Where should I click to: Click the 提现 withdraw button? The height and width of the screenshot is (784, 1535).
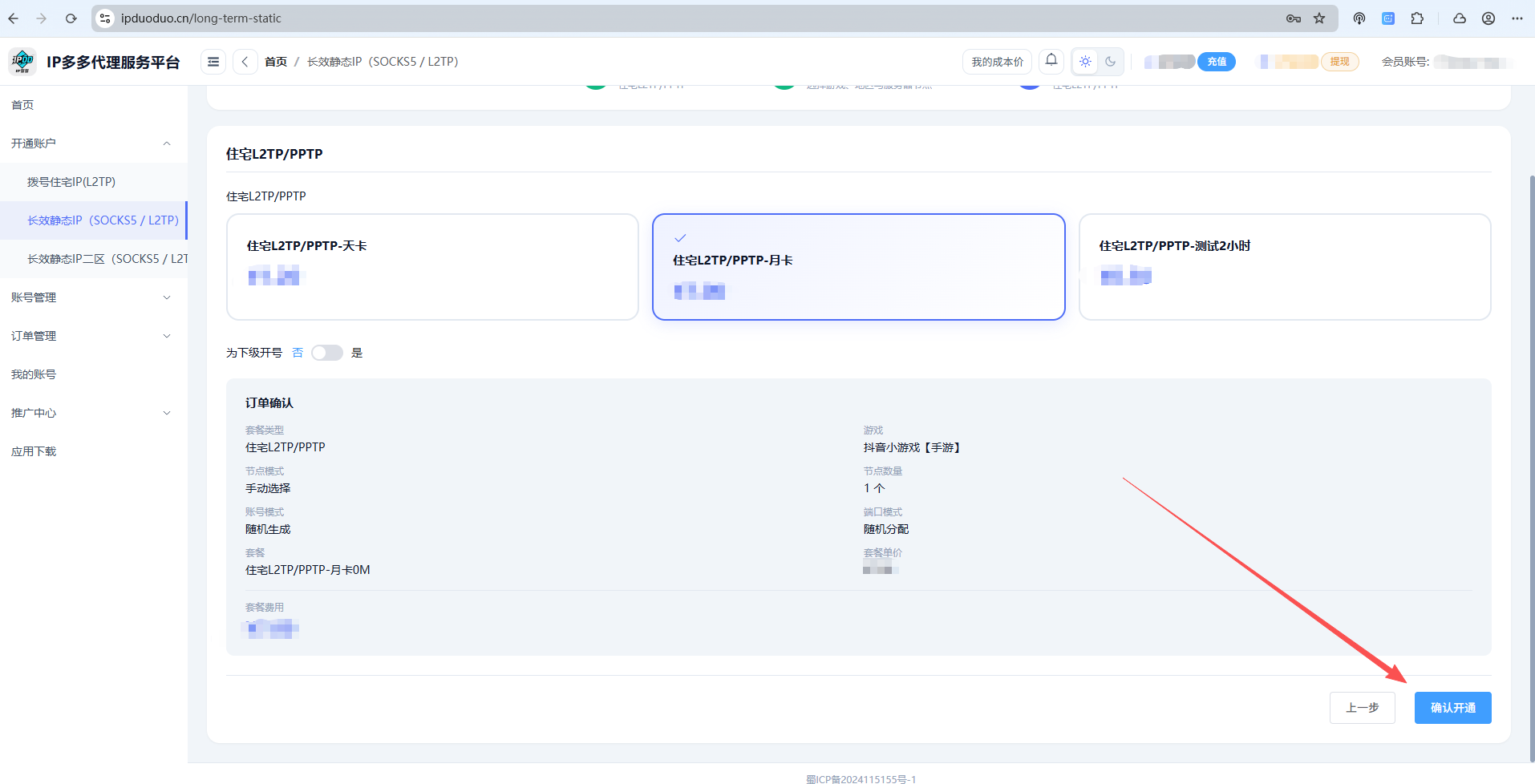1340,62
